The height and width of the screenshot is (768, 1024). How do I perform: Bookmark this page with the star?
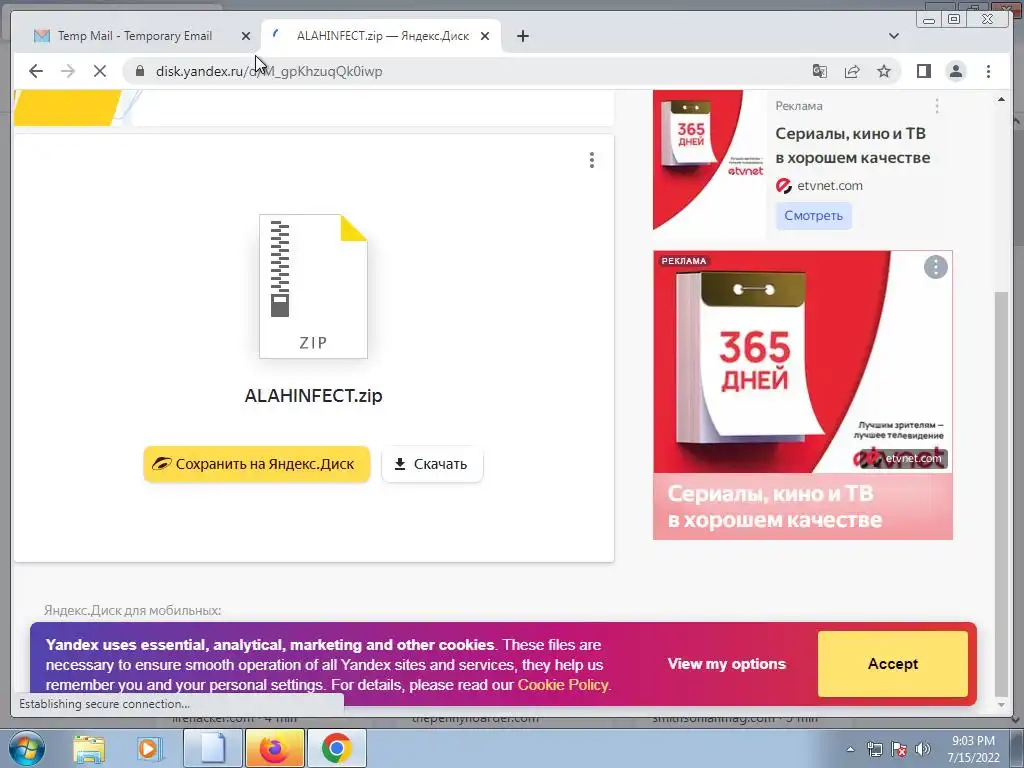coord(884,71)
